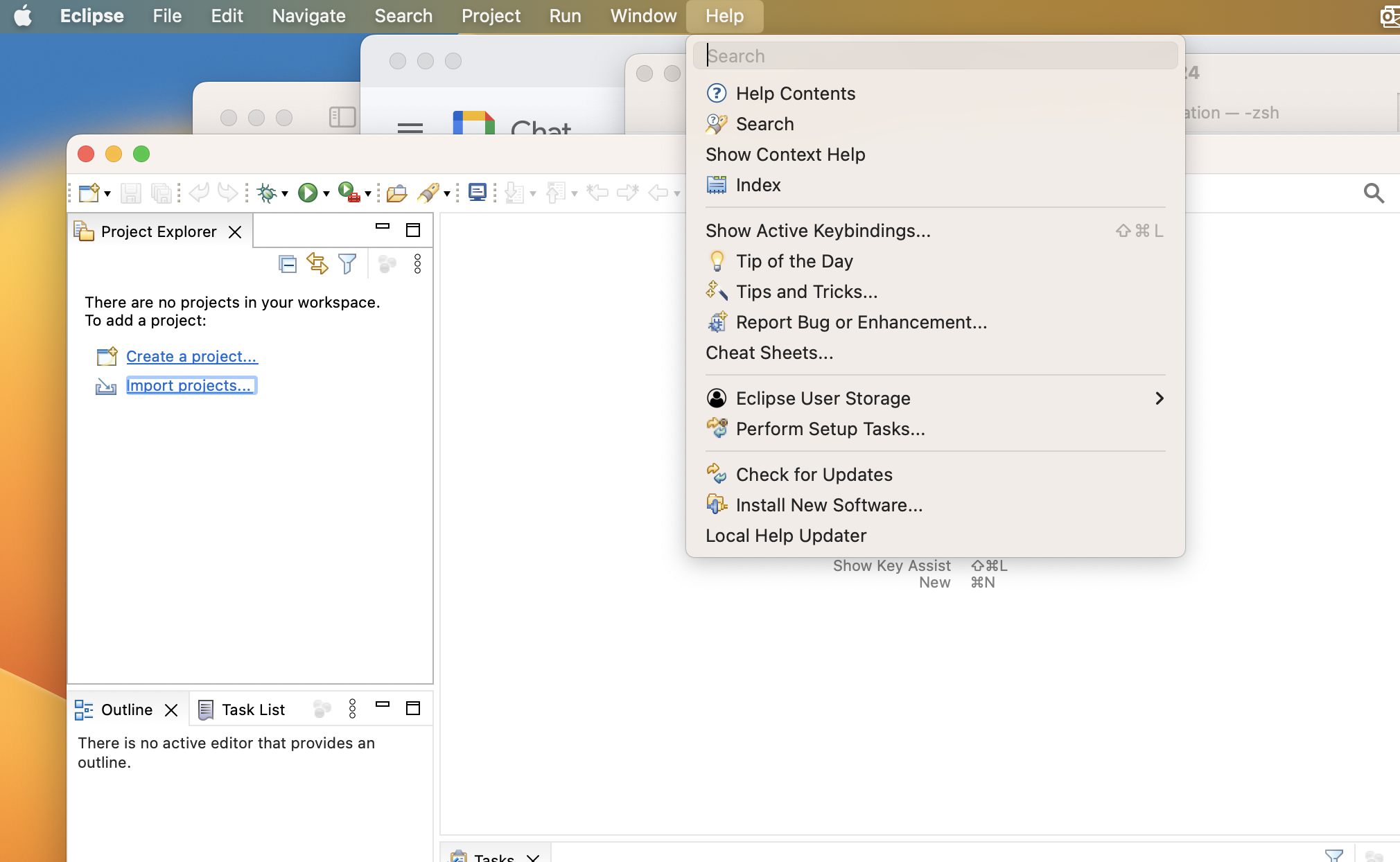Choose Search in the Help menu
Screen dimensions: 1400x862
pyautogui.click(x=935, y=124)
